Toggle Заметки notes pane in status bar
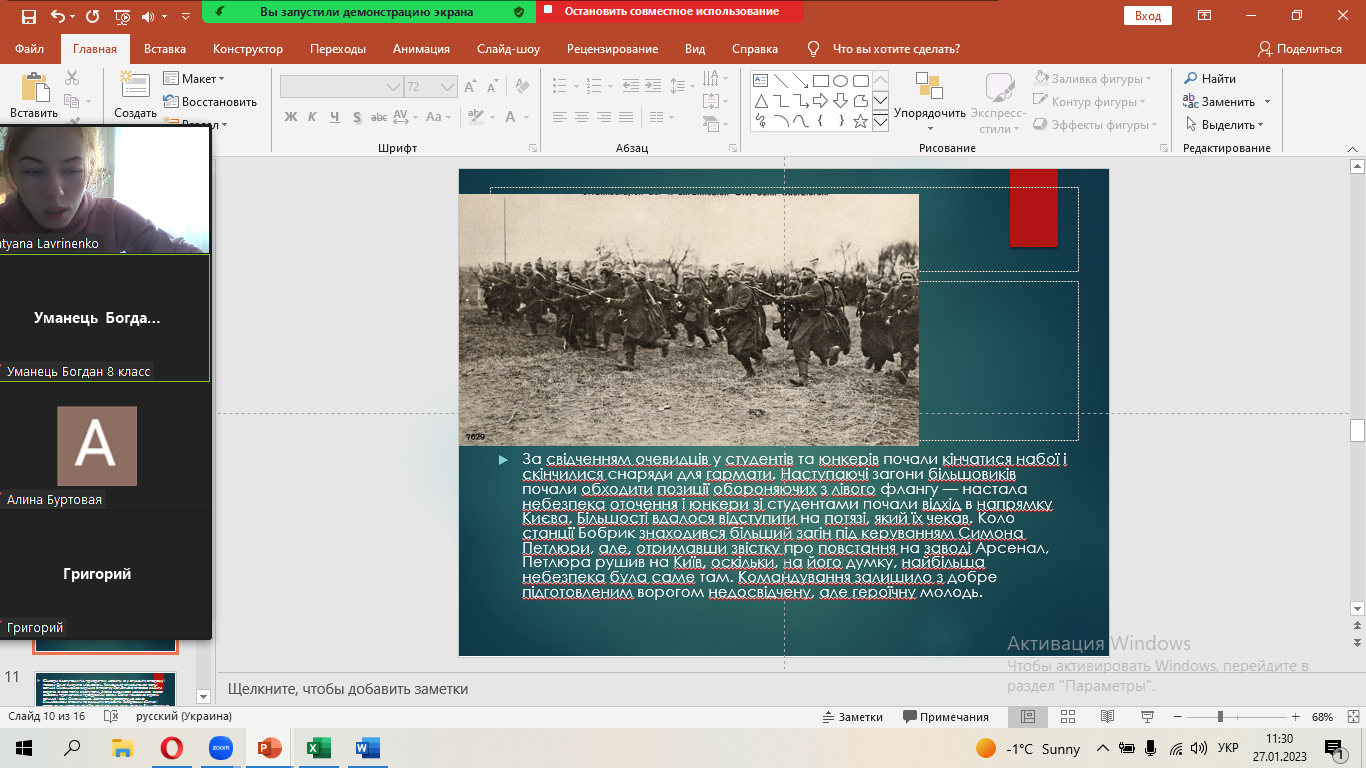The image size is (1366, 768). point(852,717)
